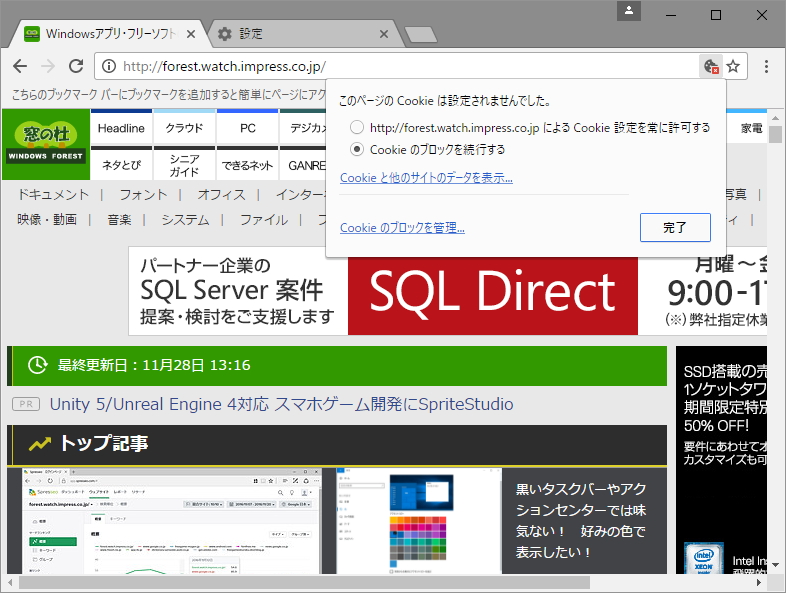Switch to the Windowsアプリ・フリーソフト tab
This screenshot has width=786, height=593.
coord(109,34)
